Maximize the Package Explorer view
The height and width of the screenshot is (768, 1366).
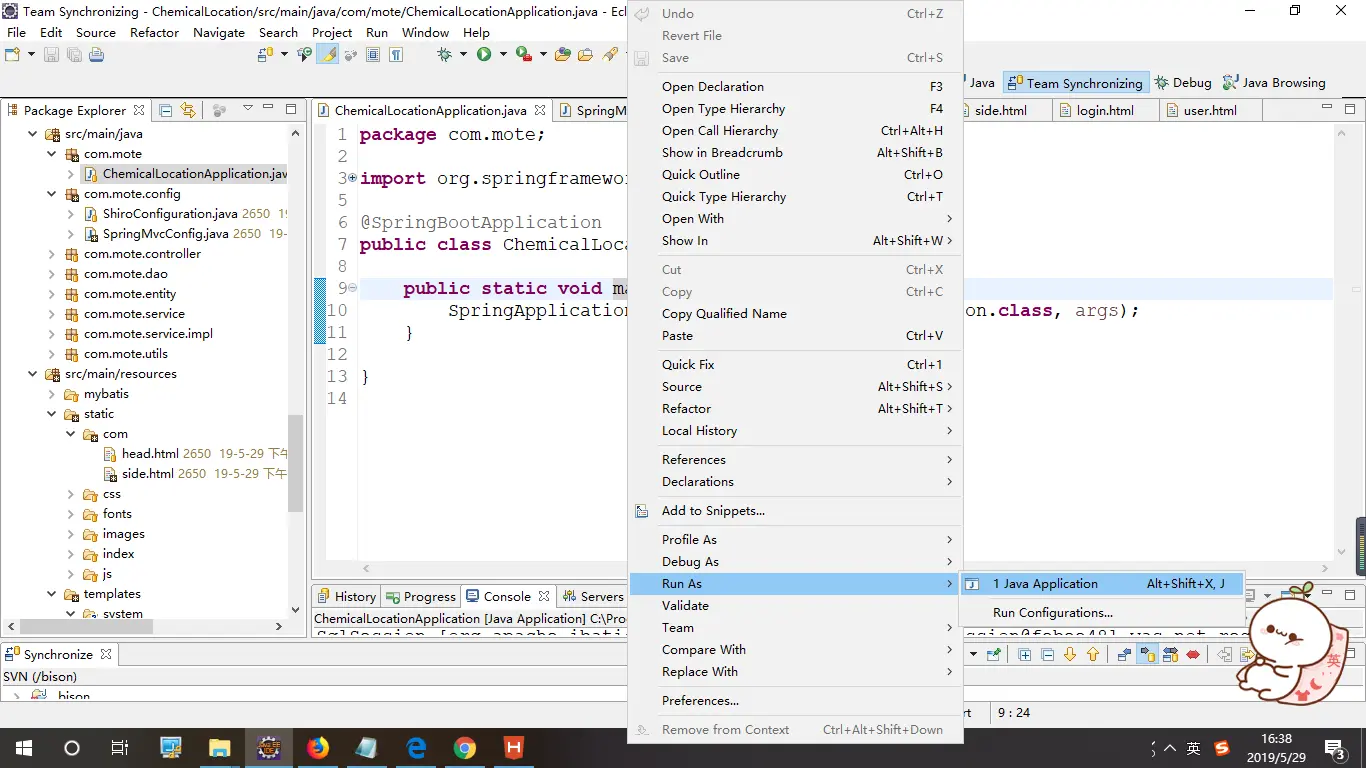291,109
